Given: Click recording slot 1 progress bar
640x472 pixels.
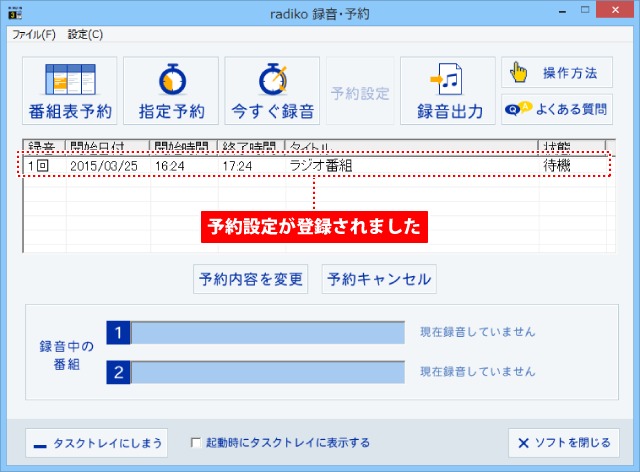Looking at the screenshot, I should pos(267,332).
